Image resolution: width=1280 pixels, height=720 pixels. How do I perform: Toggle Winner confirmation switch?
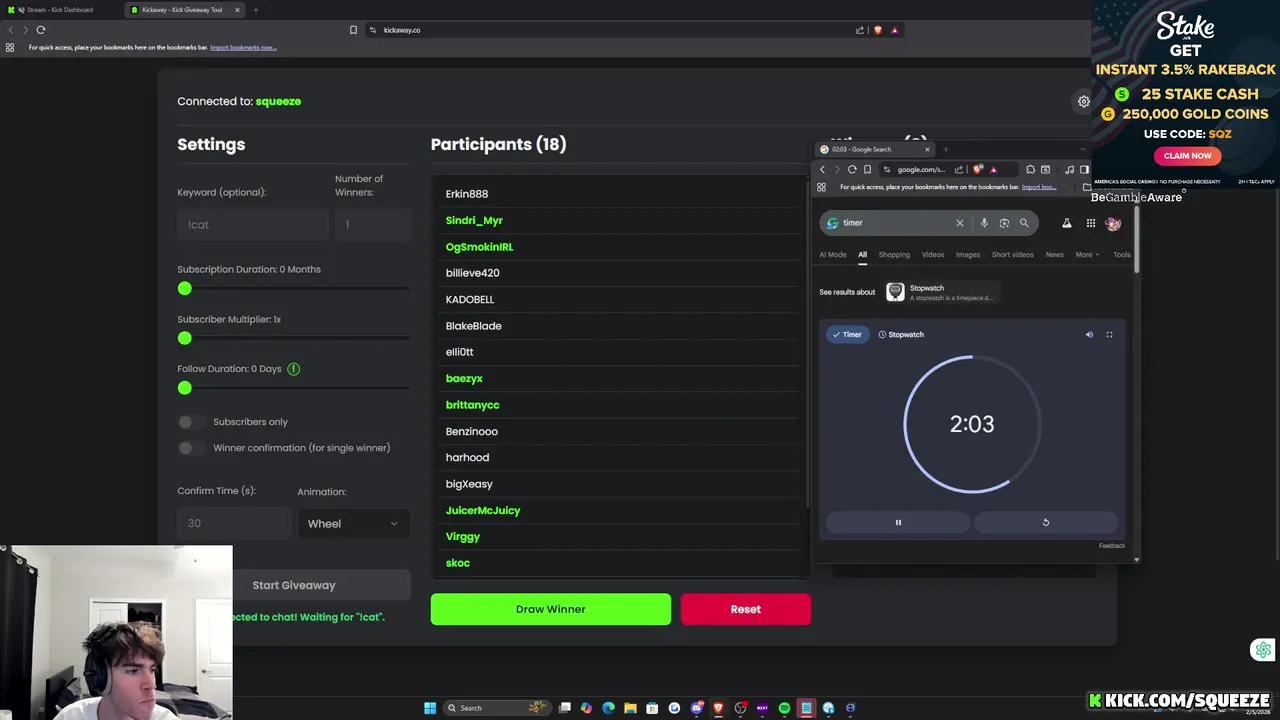pyautogui.click(x=190, y=448)
